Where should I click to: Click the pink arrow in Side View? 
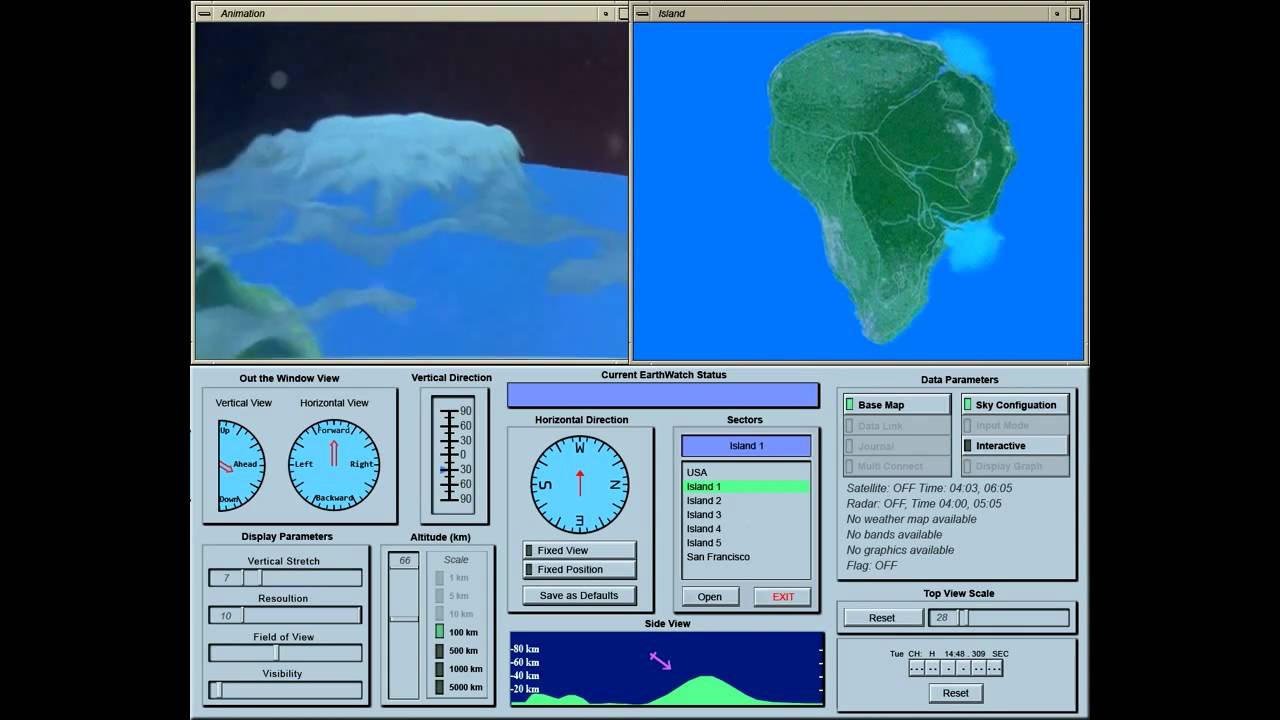(x=660, y=661)
